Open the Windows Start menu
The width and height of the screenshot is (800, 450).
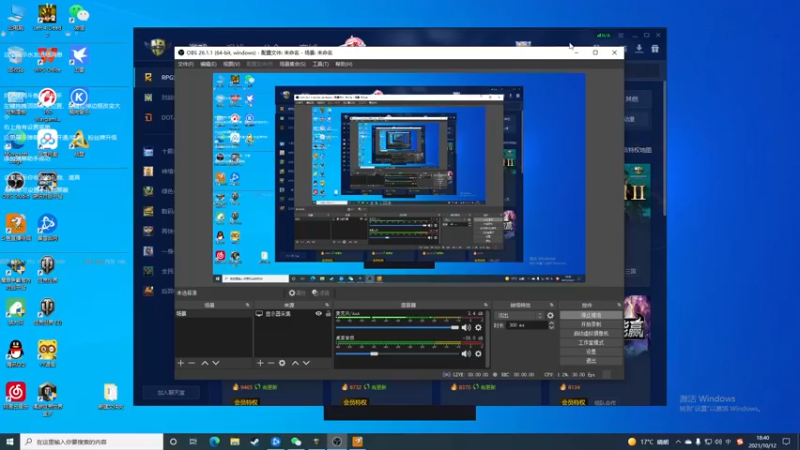tap(10, 441)
